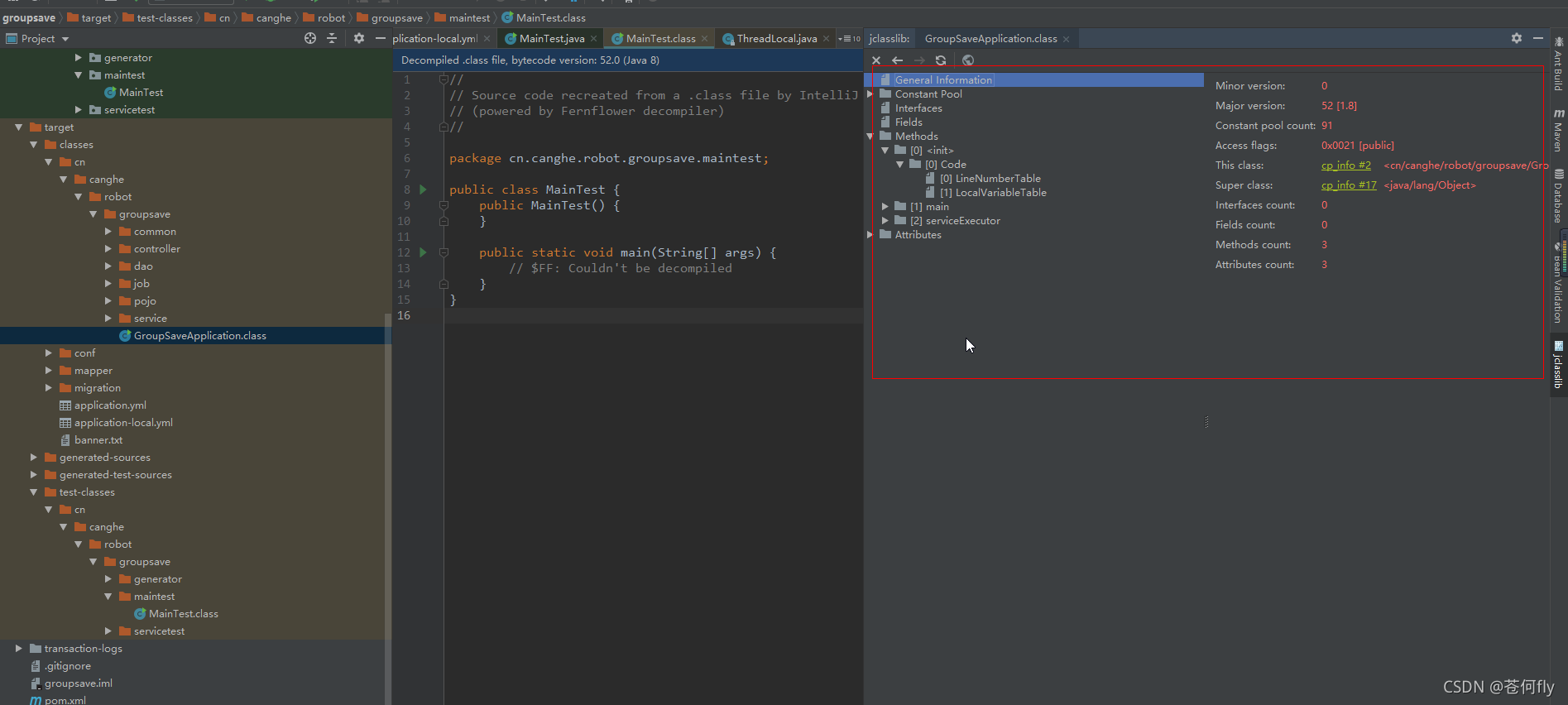Open the Maven side tool window
Viewport: 1568px width, 705px height.
[1559, 131]
